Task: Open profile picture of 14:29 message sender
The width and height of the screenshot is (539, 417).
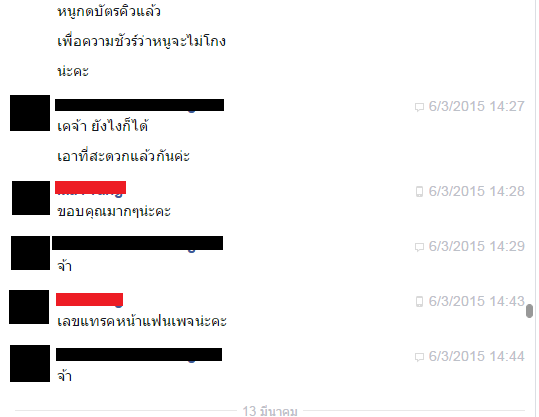Action: (x=30, y=253)
